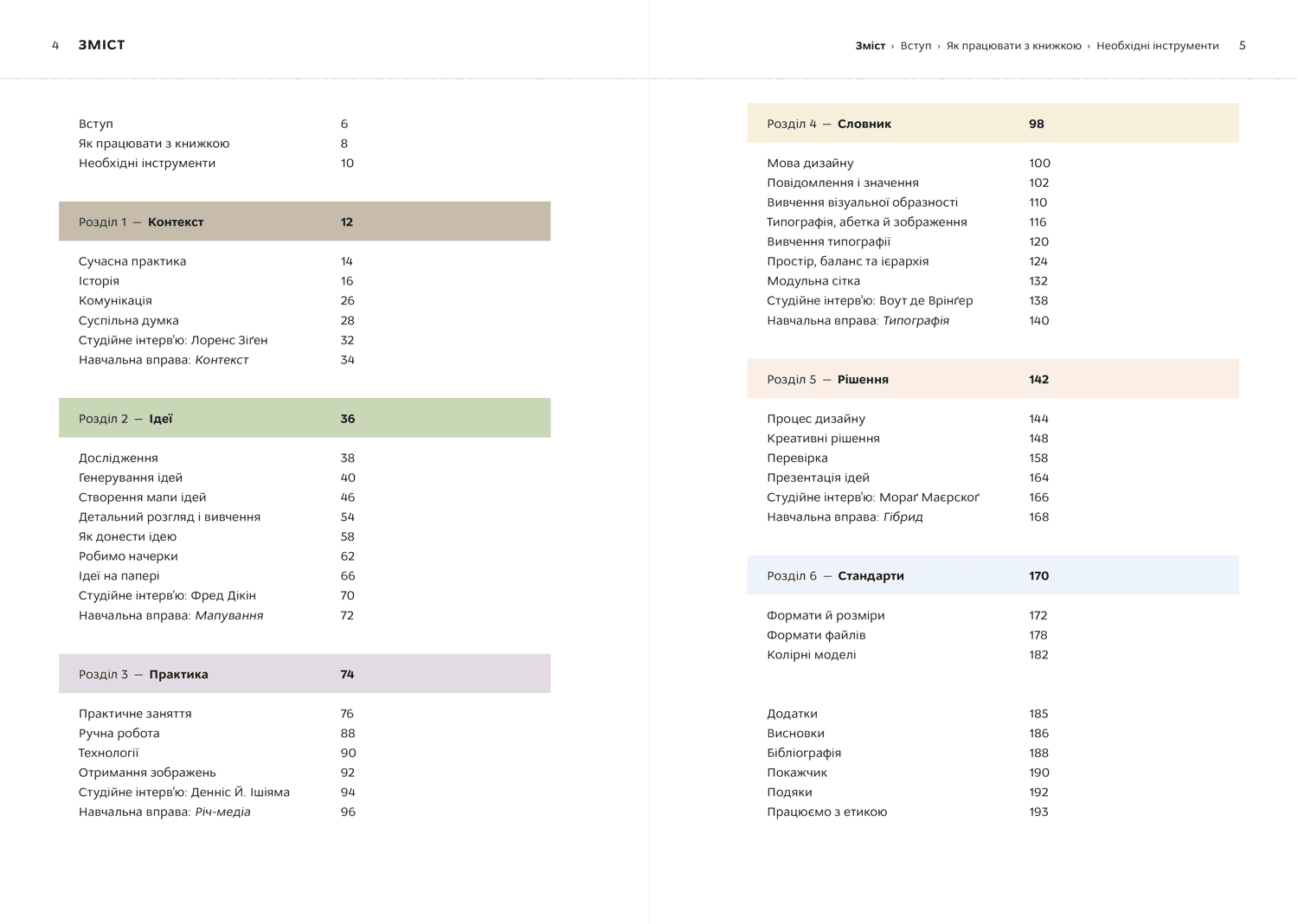This screenshot has width=1298, height=924.
Task: Click the 'Вступ' breadcrumb in the header
Action: point(916,46)
